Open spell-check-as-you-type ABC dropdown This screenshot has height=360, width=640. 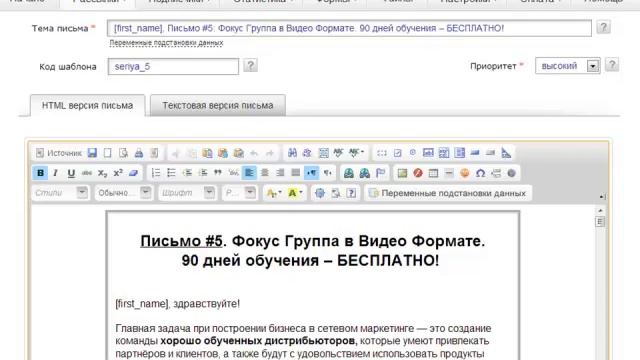[356, 153]
